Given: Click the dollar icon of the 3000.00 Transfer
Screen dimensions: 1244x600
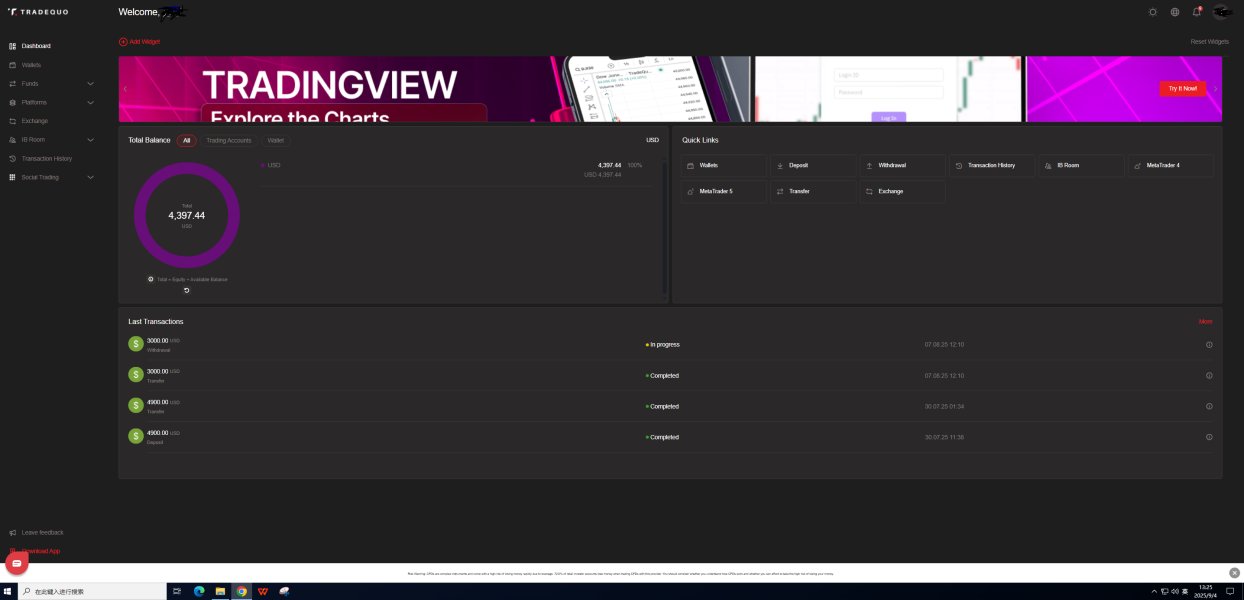Looking at the screenshot, I should (136, 375).
